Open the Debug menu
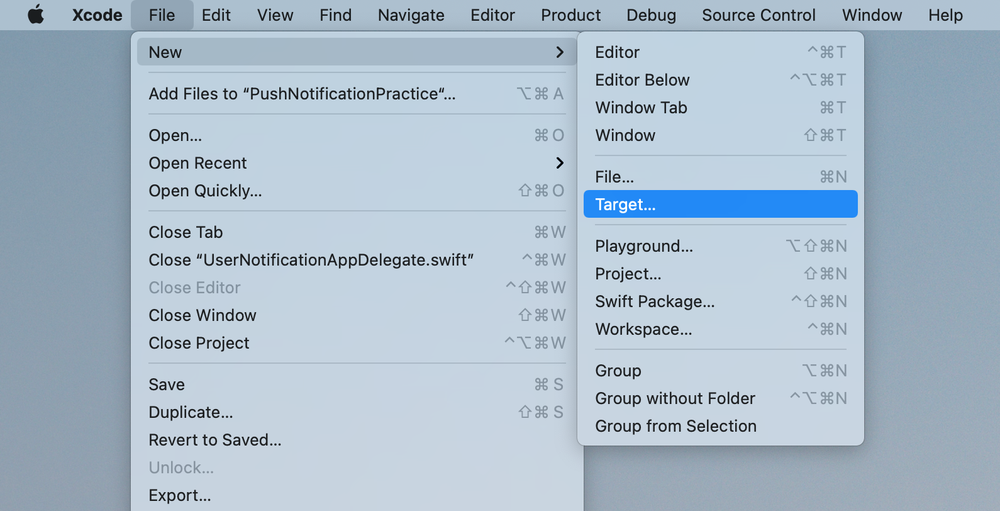Screen dimensions: 1000x511 click(x=651, y=15)
